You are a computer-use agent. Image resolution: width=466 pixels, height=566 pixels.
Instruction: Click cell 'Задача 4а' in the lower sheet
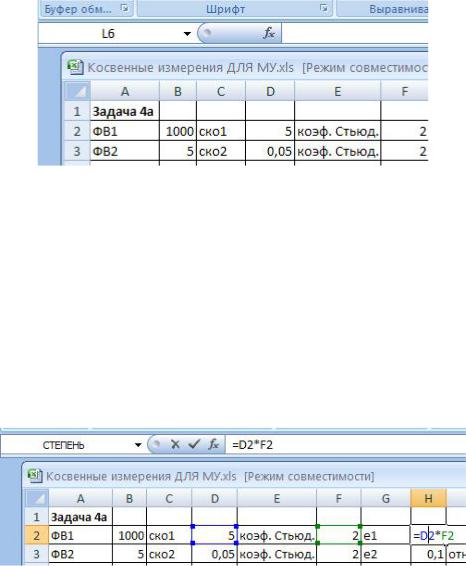click(80, 517)
